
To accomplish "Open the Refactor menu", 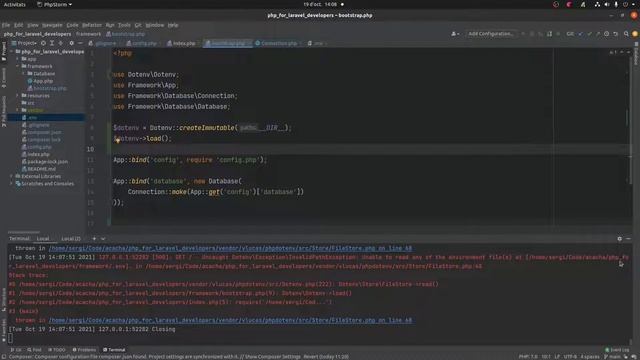I will [x=92, y=25].
